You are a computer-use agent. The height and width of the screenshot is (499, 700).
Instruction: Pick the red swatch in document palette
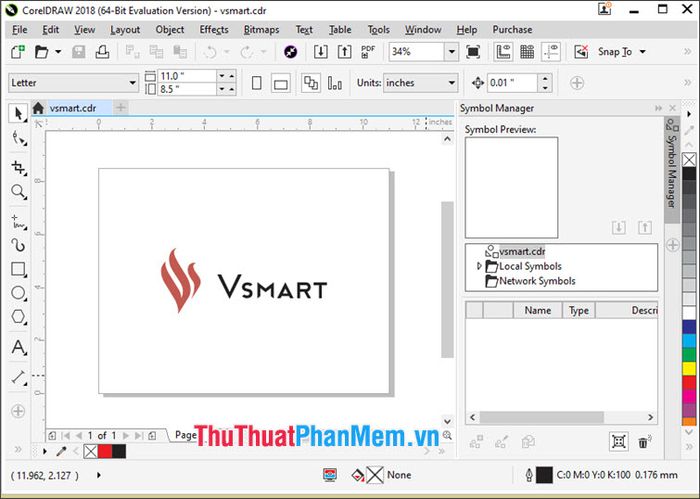click(104, 451)
